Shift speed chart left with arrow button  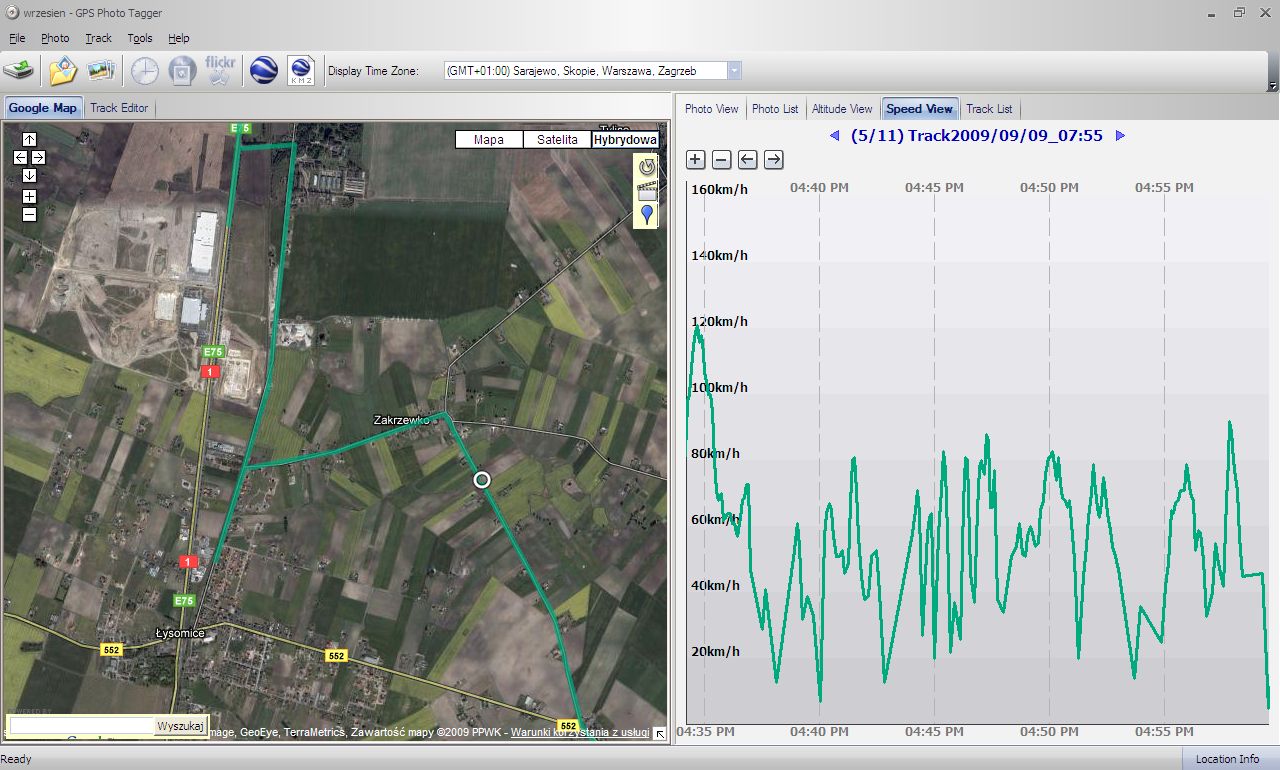748,160
